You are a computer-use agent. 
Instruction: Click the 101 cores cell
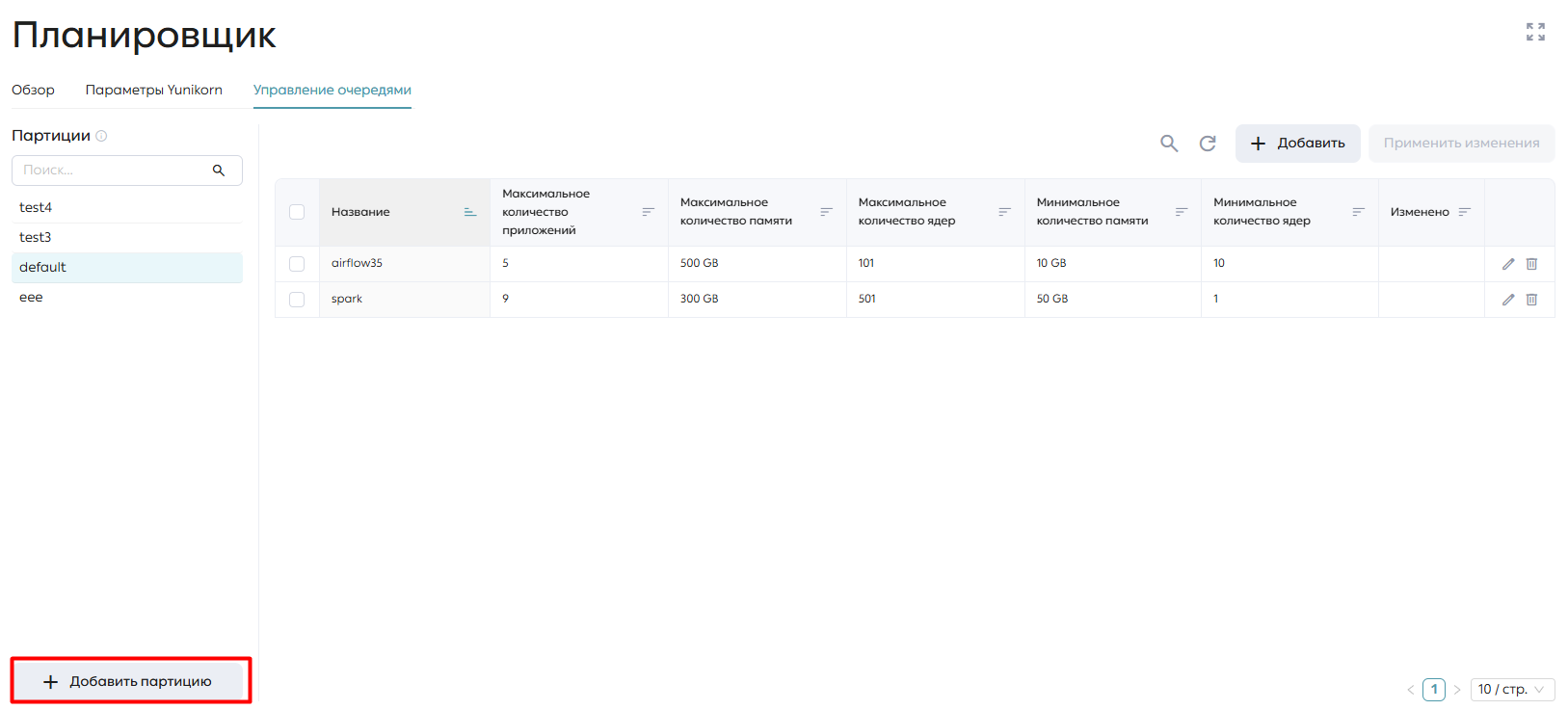(936, 264)
